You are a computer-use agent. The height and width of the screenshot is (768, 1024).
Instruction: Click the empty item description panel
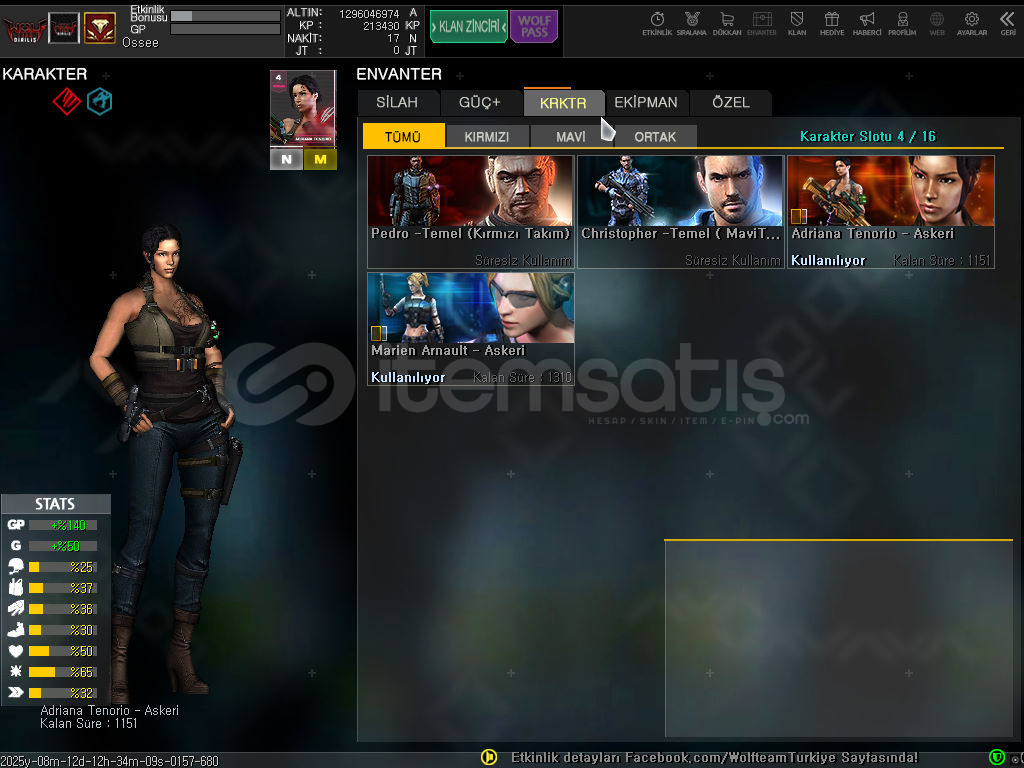click(x=839, y=639)
